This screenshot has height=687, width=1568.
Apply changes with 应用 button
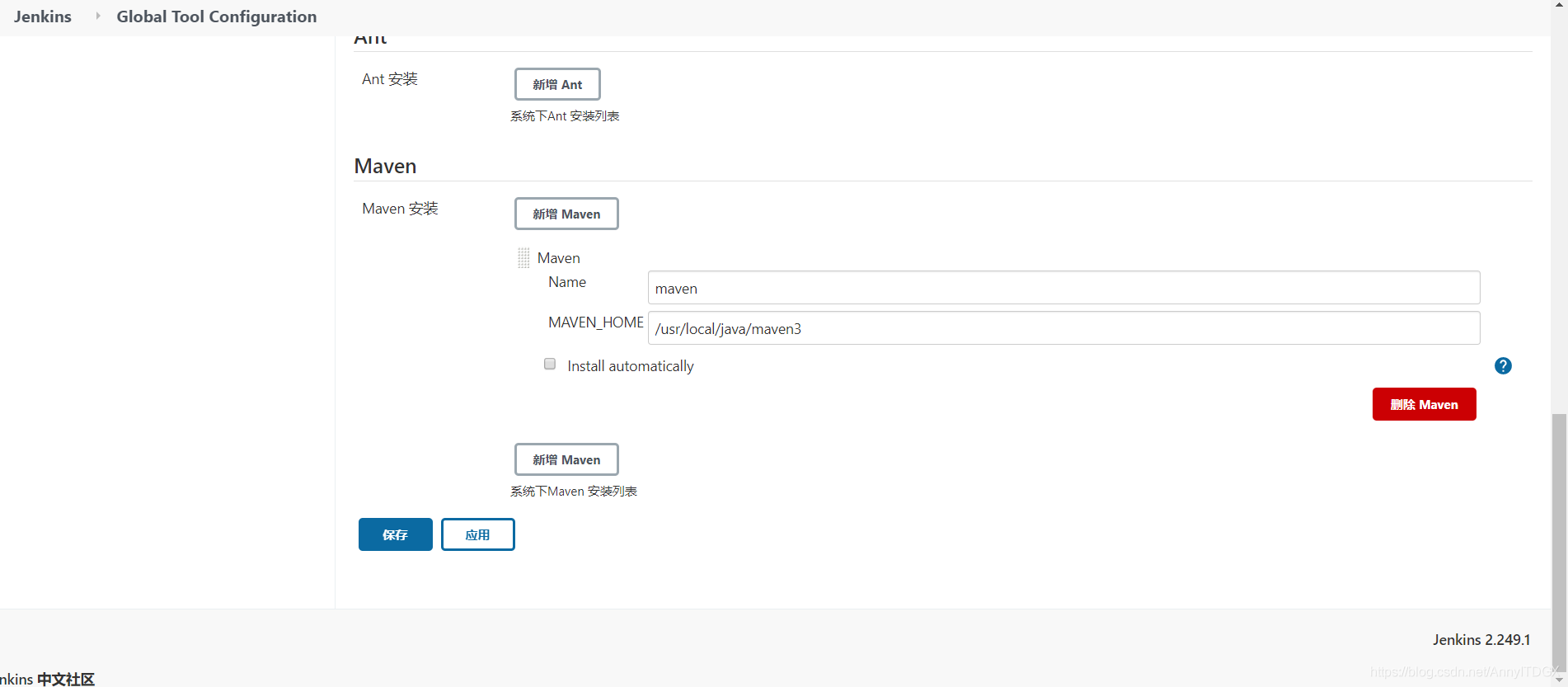477,534
